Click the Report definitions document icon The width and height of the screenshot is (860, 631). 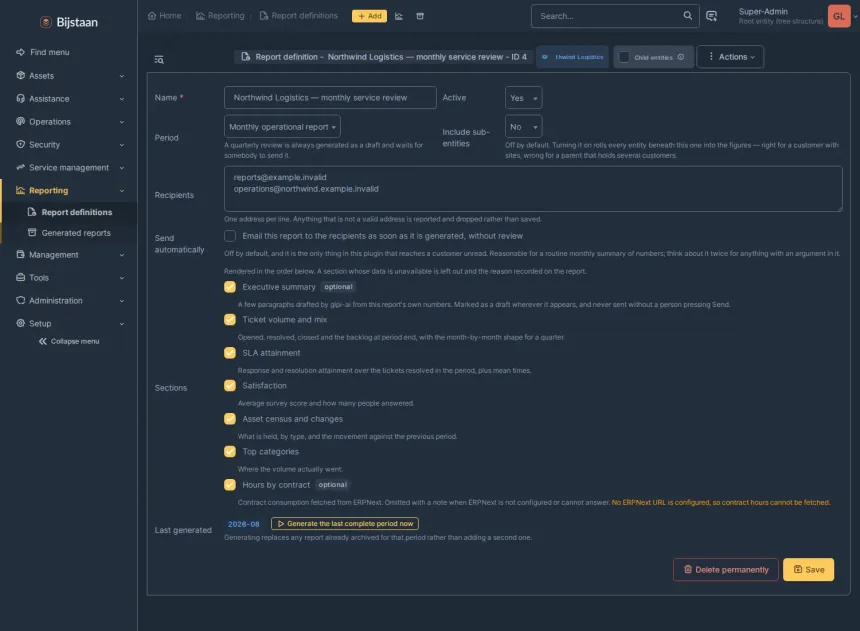32,212
